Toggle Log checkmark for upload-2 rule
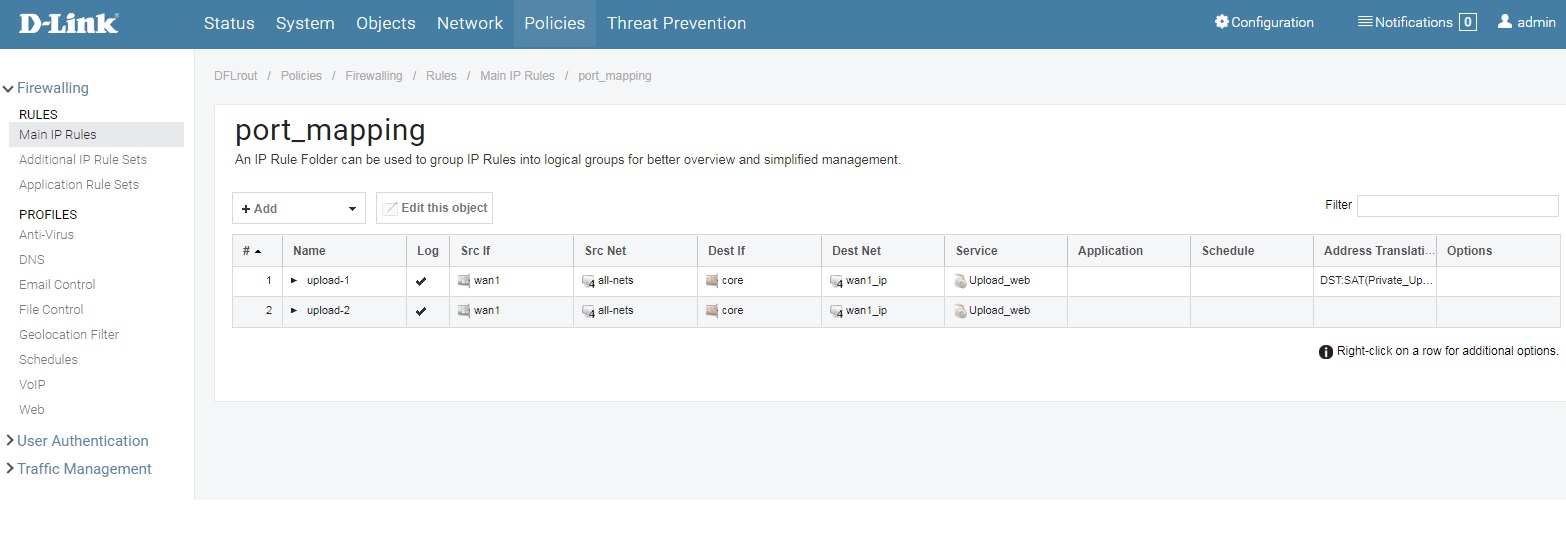 tap(421, 311)
